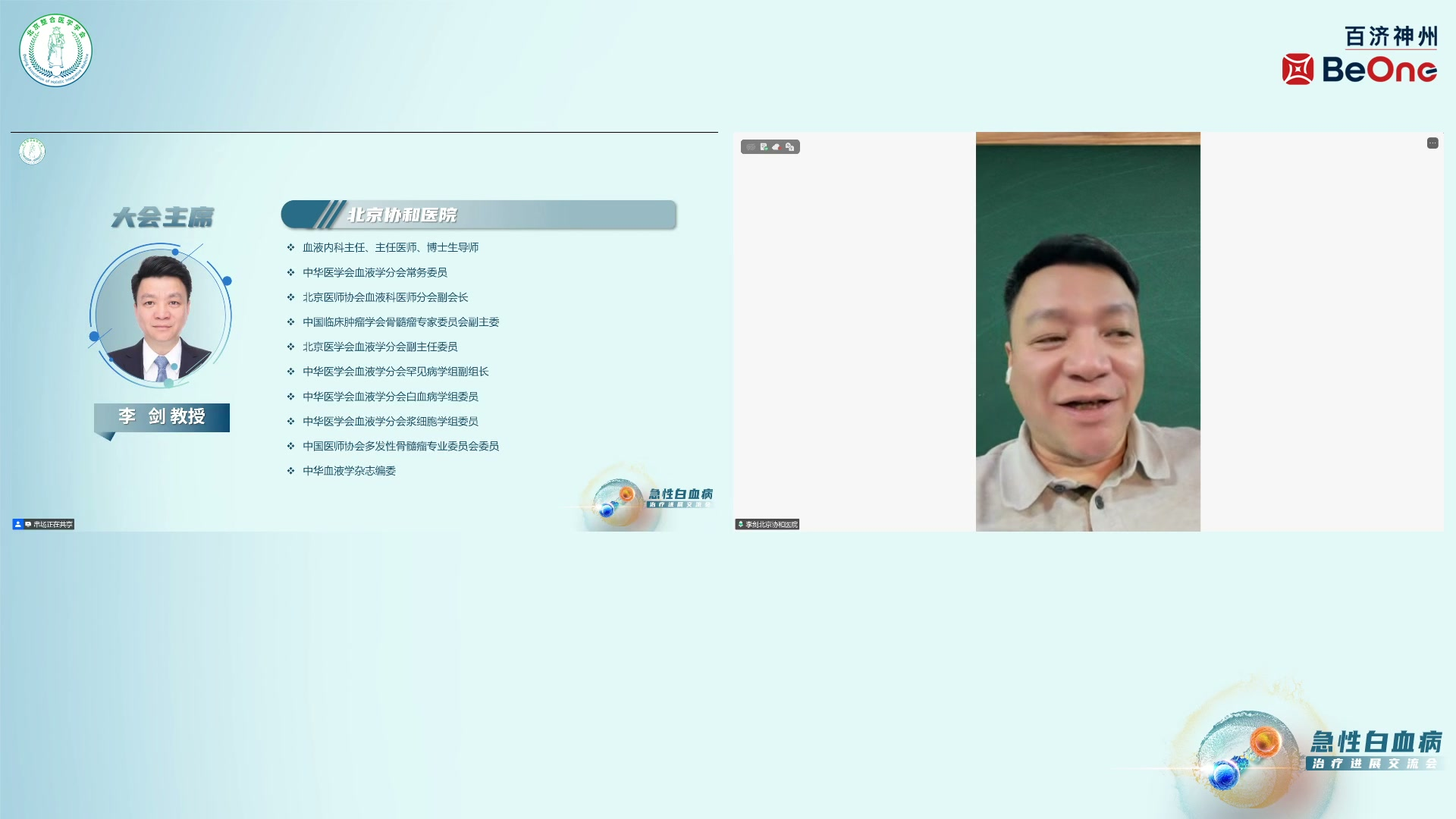This screenshot has height=819, width=1456.
Task: Click the speaker video of 李剑
Action: (1087, 331)
